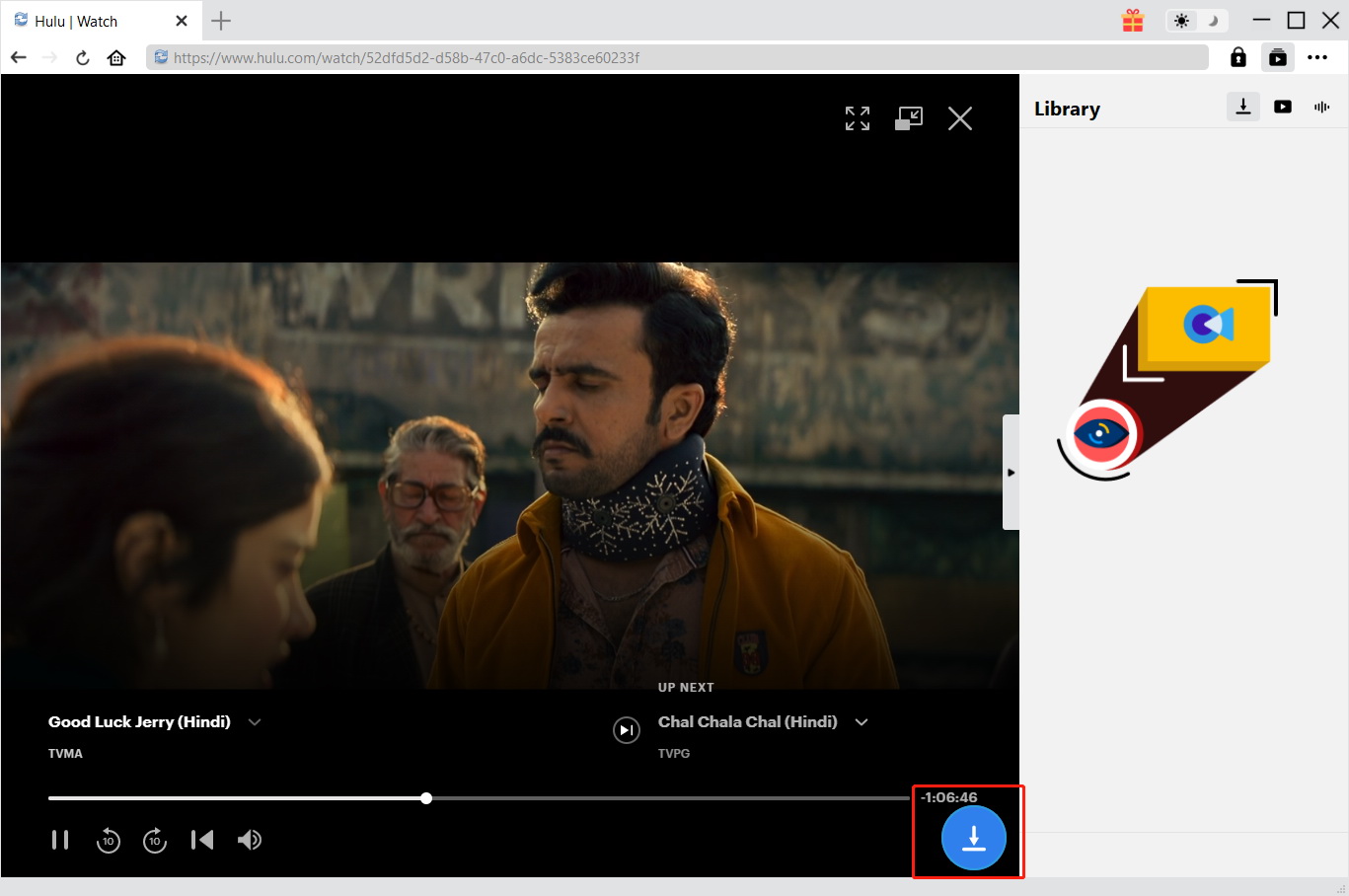Expand Good Luck Jerry details chevron
The image size is (1349, 896).
coord(255,722)
